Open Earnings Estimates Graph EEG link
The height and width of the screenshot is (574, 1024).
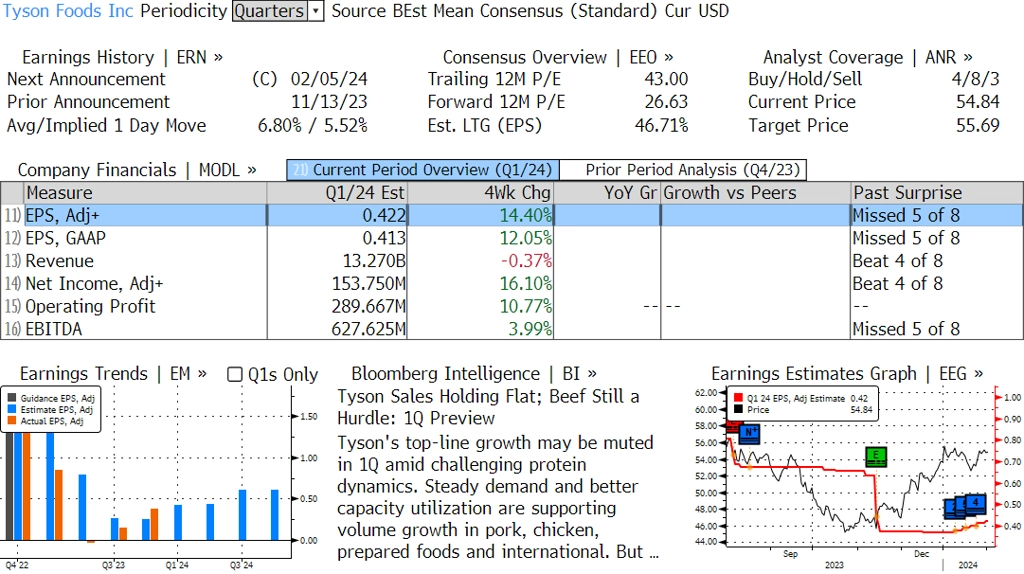pos(846,374)
